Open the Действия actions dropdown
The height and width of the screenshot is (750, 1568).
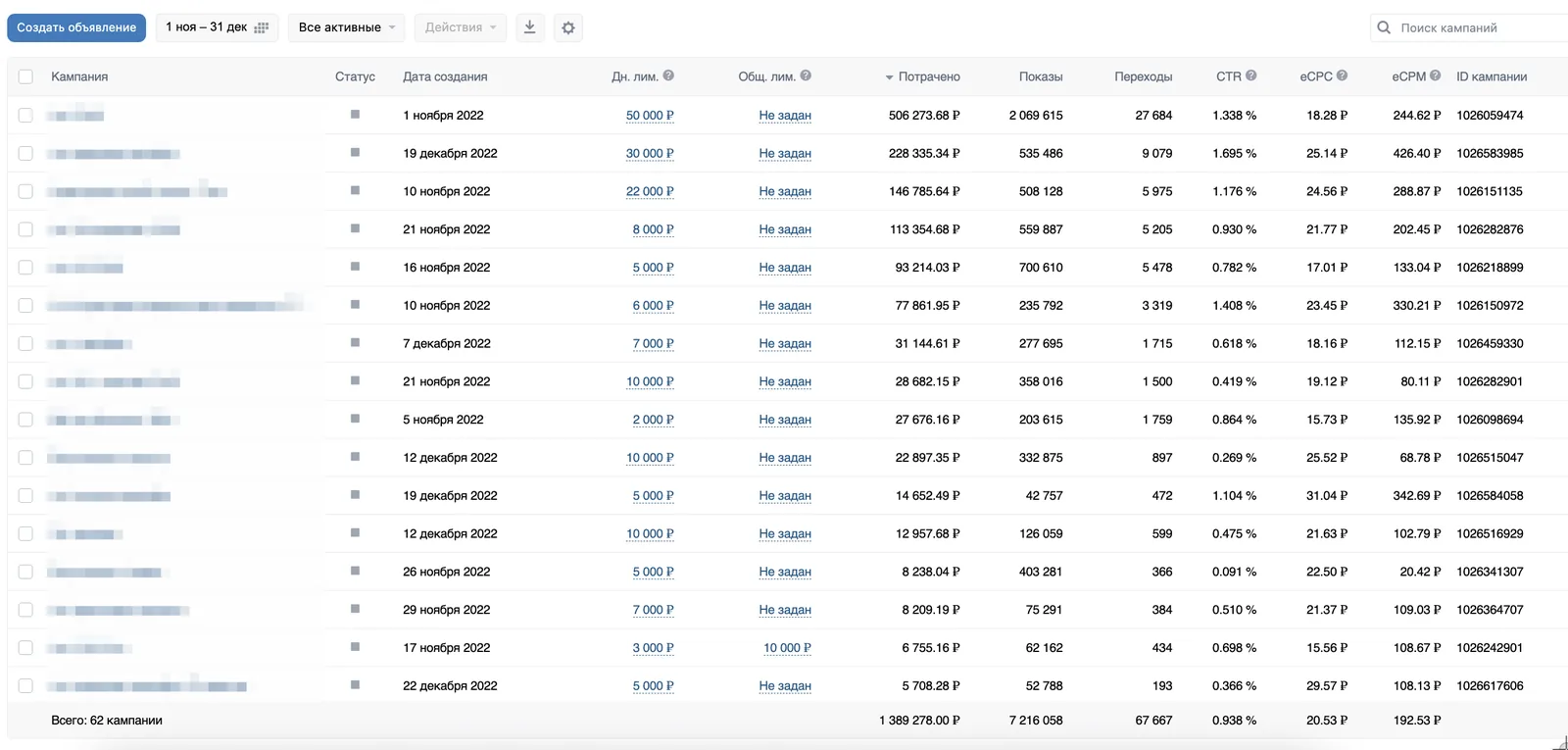[x=460, y=27]
